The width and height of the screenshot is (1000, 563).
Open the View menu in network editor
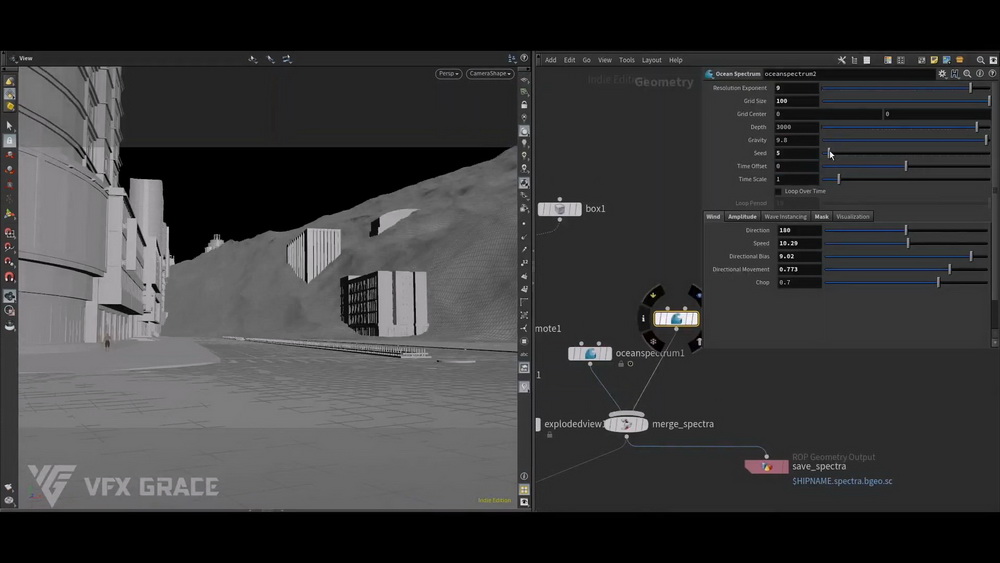tap(605, 60)
